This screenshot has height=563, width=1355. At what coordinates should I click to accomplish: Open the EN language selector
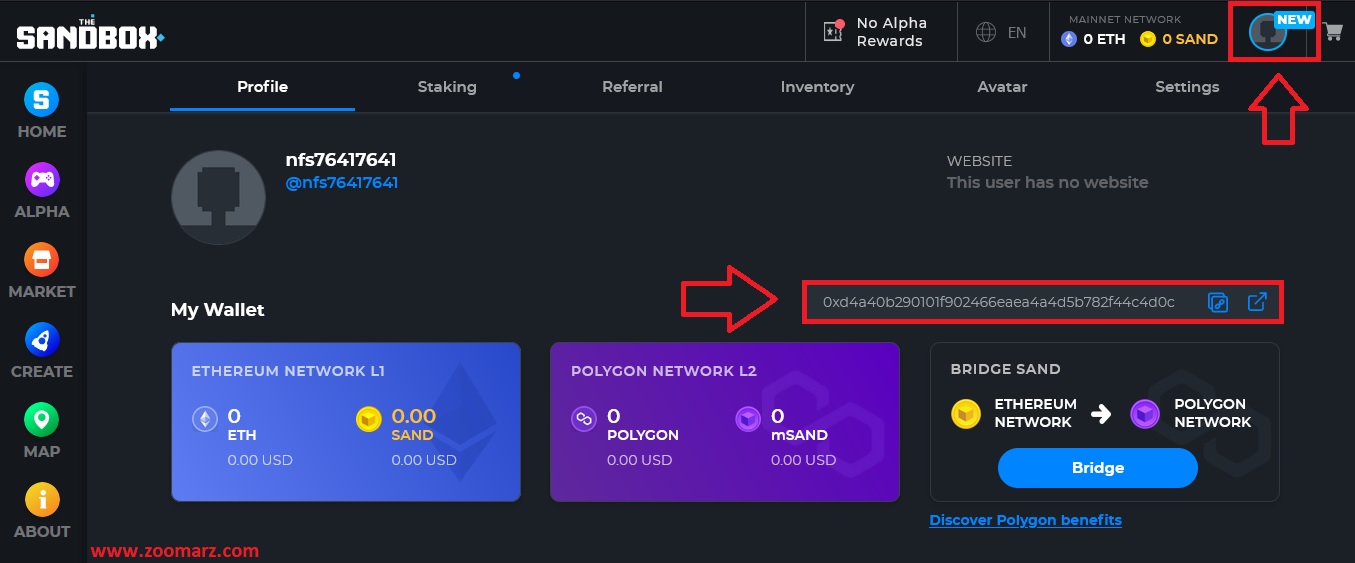point(1002,32)
